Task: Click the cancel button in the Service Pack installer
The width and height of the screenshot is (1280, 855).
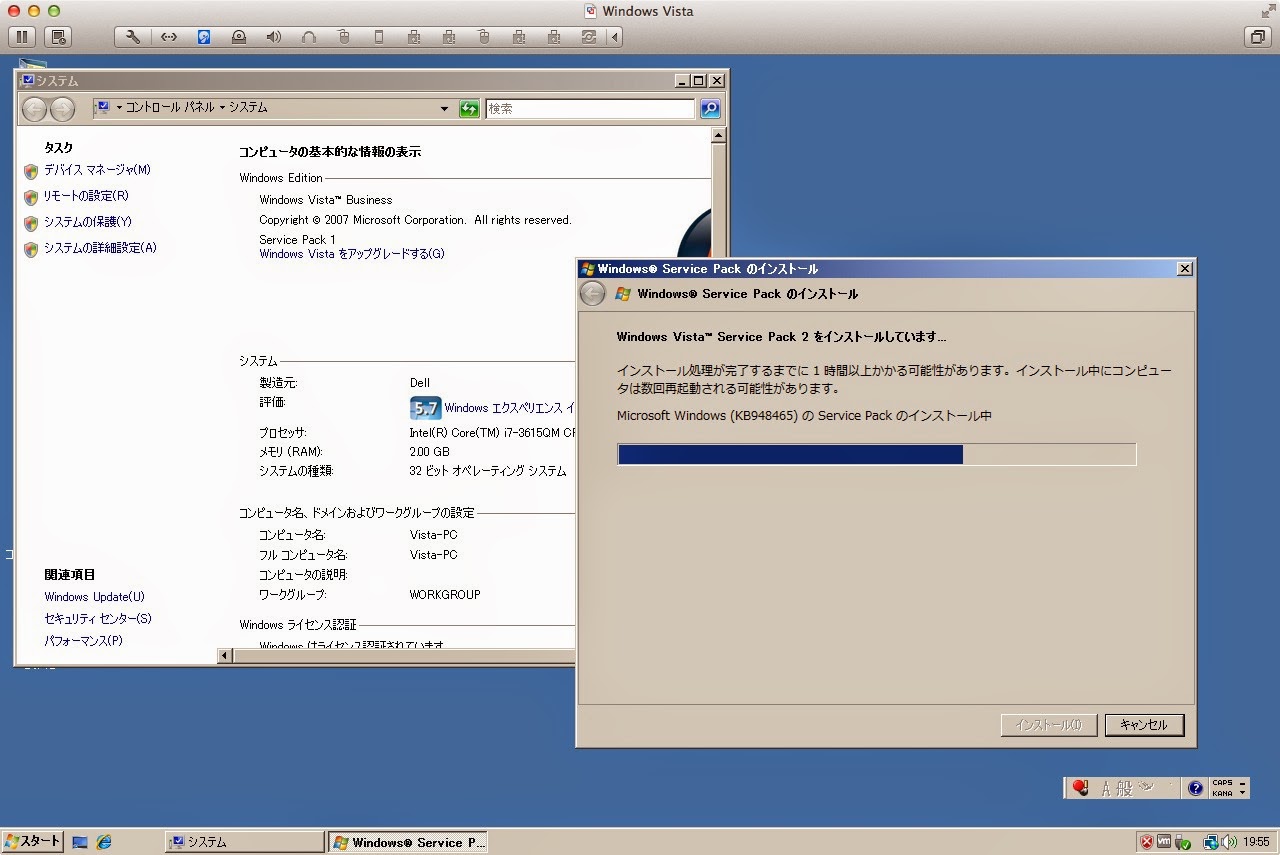Action: (1144, 725)
